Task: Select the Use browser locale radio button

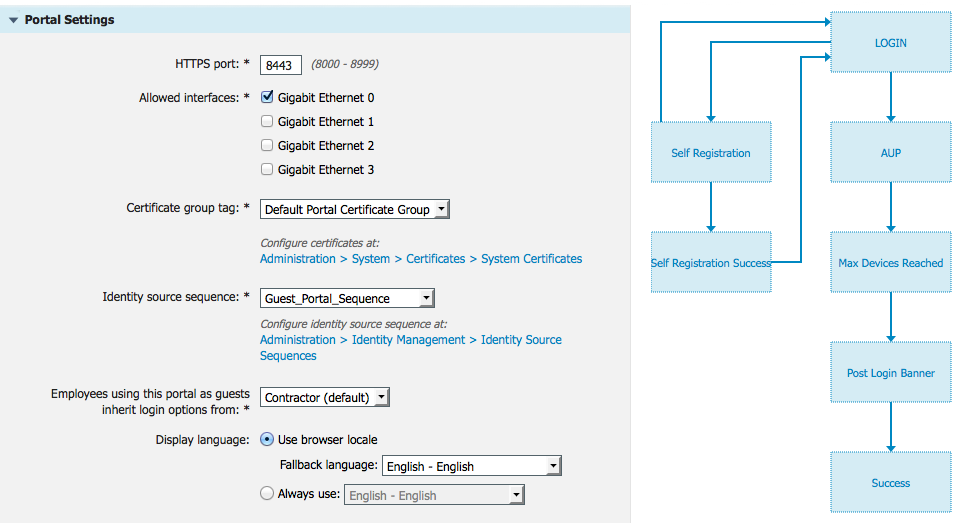Action: pyautogui.click(x=267, y=439)
